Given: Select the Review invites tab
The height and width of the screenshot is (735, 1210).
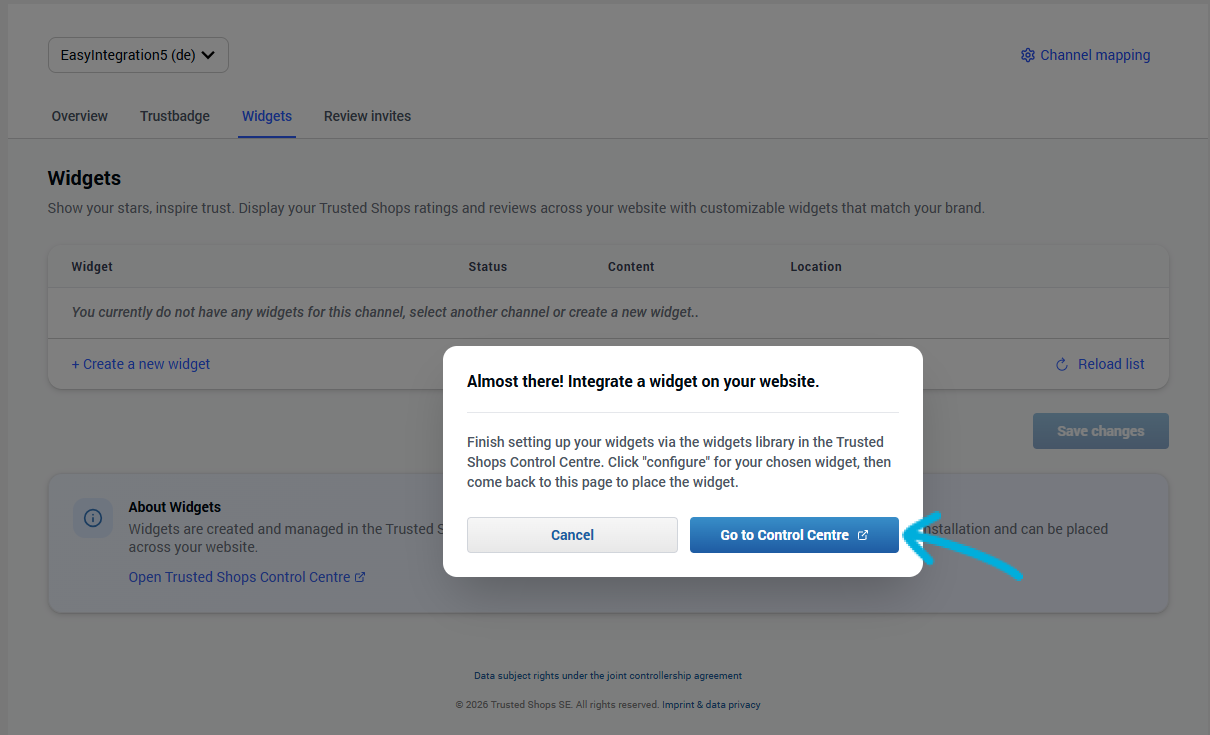Looking at the screenshot, I should (x=367, y=116).
